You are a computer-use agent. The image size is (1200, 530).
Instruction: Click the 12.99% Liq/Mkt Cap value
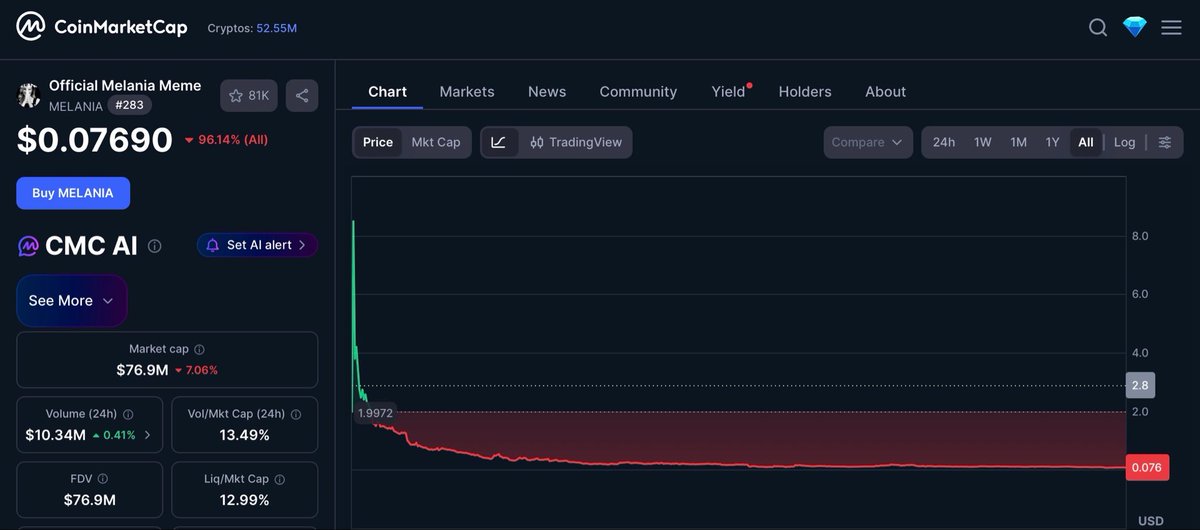(x=245, y=500)
